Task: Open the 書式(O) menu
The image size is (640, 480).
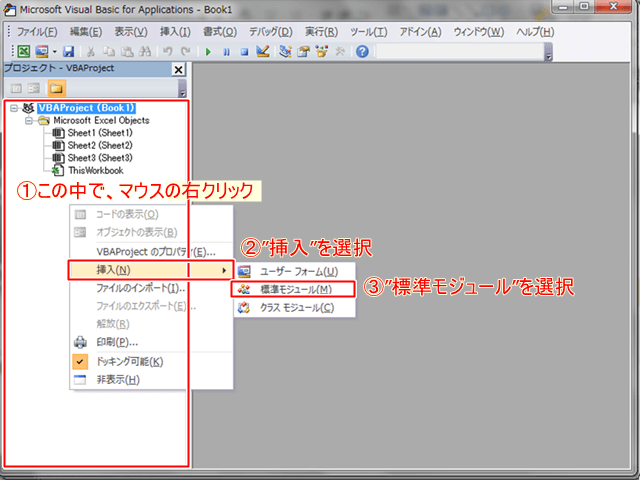Action: tap(220, 32)
